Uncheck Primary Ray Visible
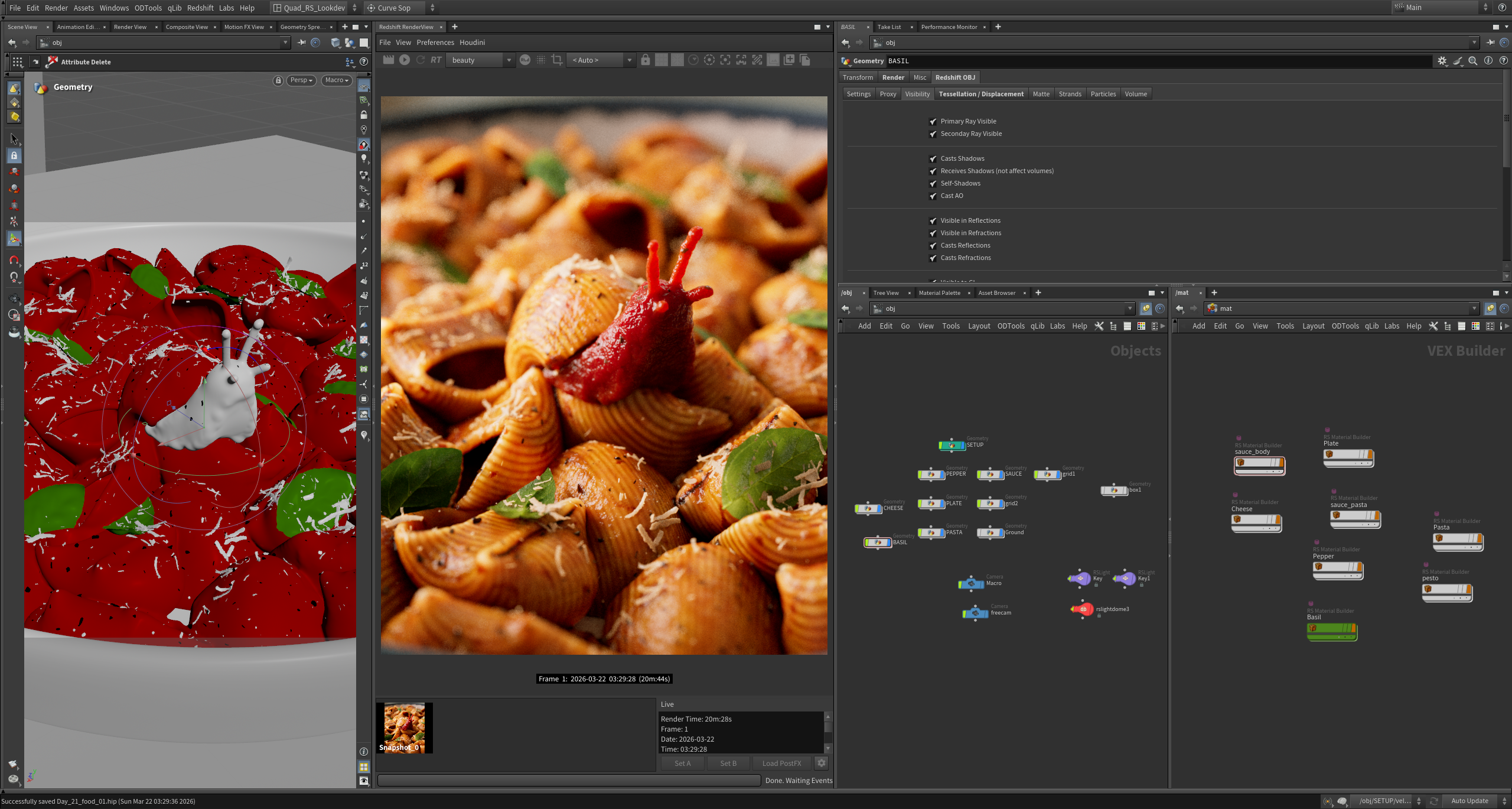The image size is (1512, 809). tap(933, 122)
